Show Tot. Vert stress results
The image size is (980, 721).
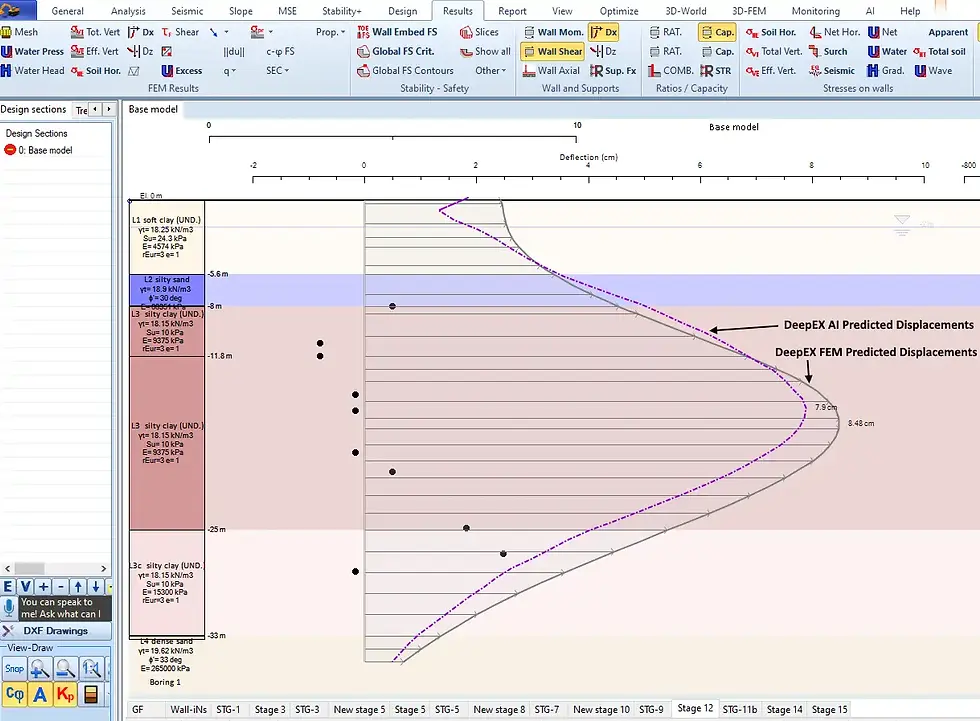point(96,32)
